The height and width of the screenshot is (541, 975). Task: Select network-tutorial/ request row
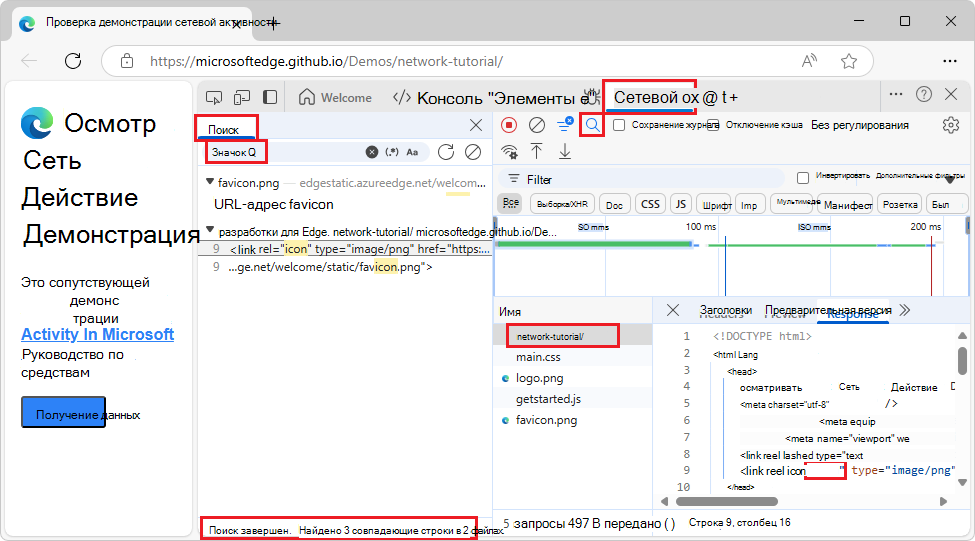click(573, 336)
